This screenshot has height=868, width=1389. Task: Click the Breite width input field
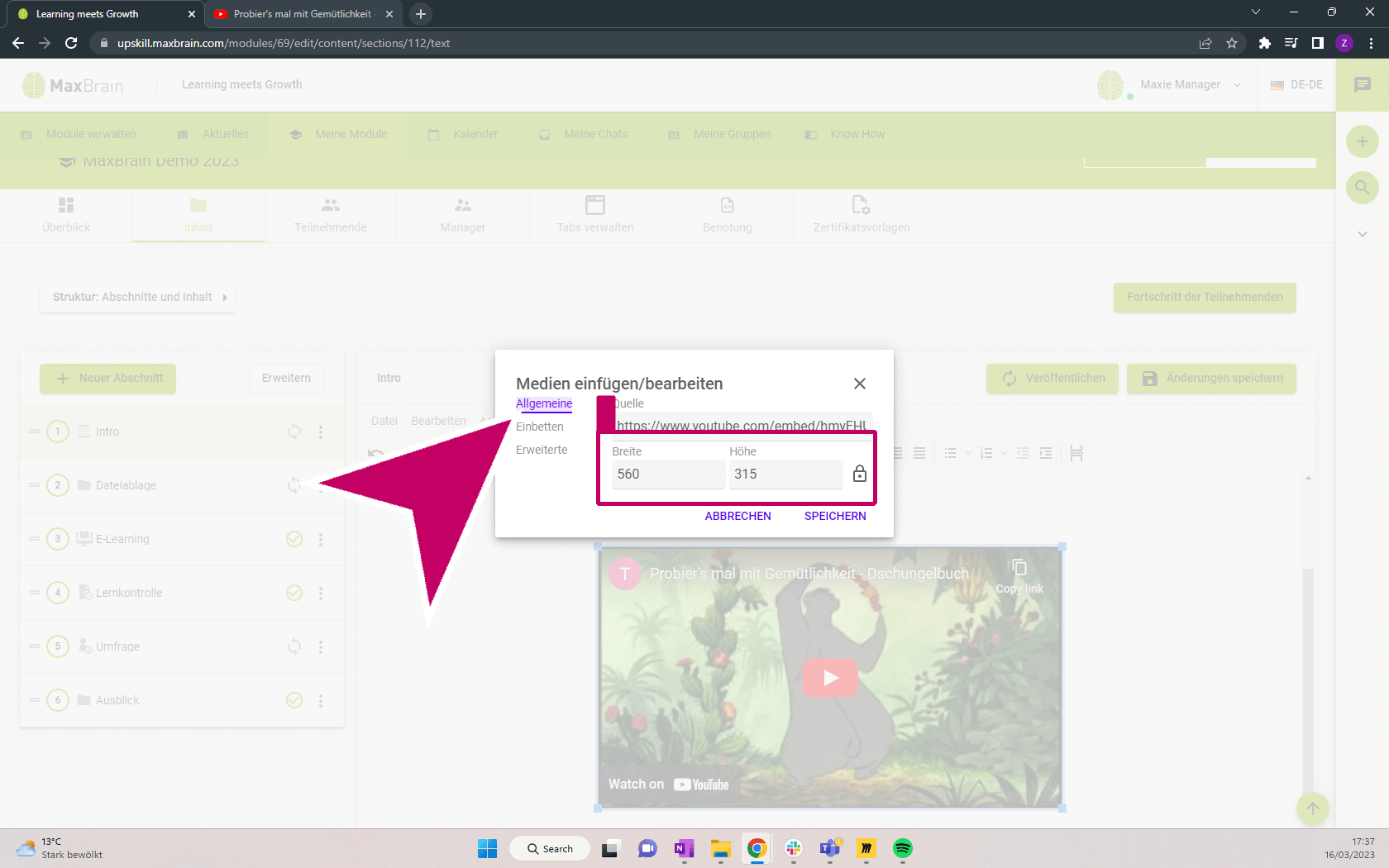(668, 474)
